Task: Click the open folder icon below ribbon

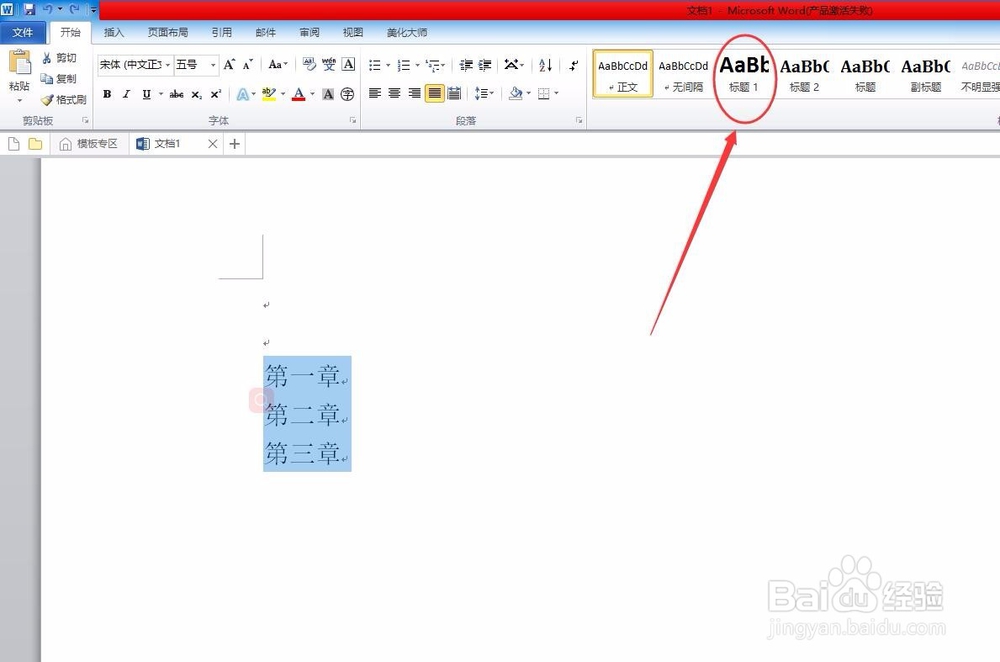Action: [x=36, y=144]
